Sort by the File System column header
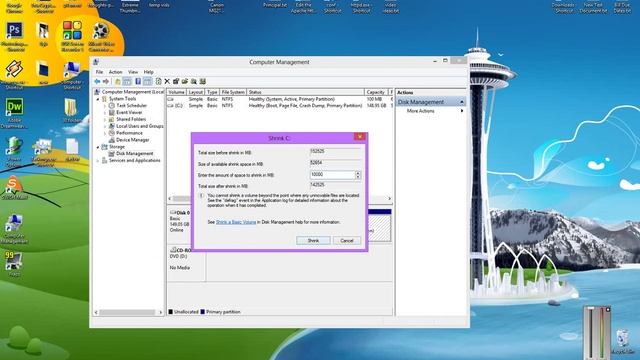640x360 pixels. pyautogui.click(x=233, y=92)
